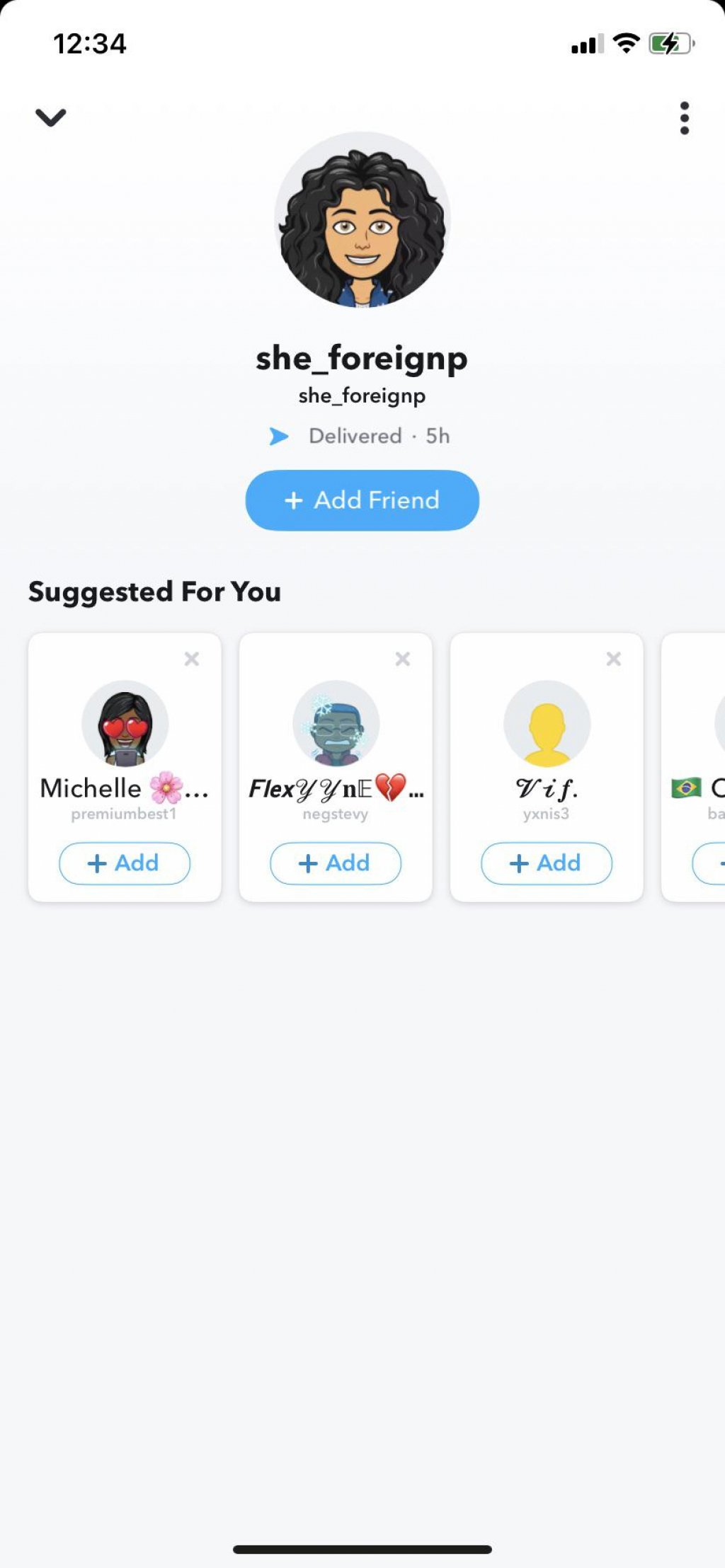The image size is (725, 1568).
Task: Tap the Wi-Fi status icon
Action: pos(626,44)
